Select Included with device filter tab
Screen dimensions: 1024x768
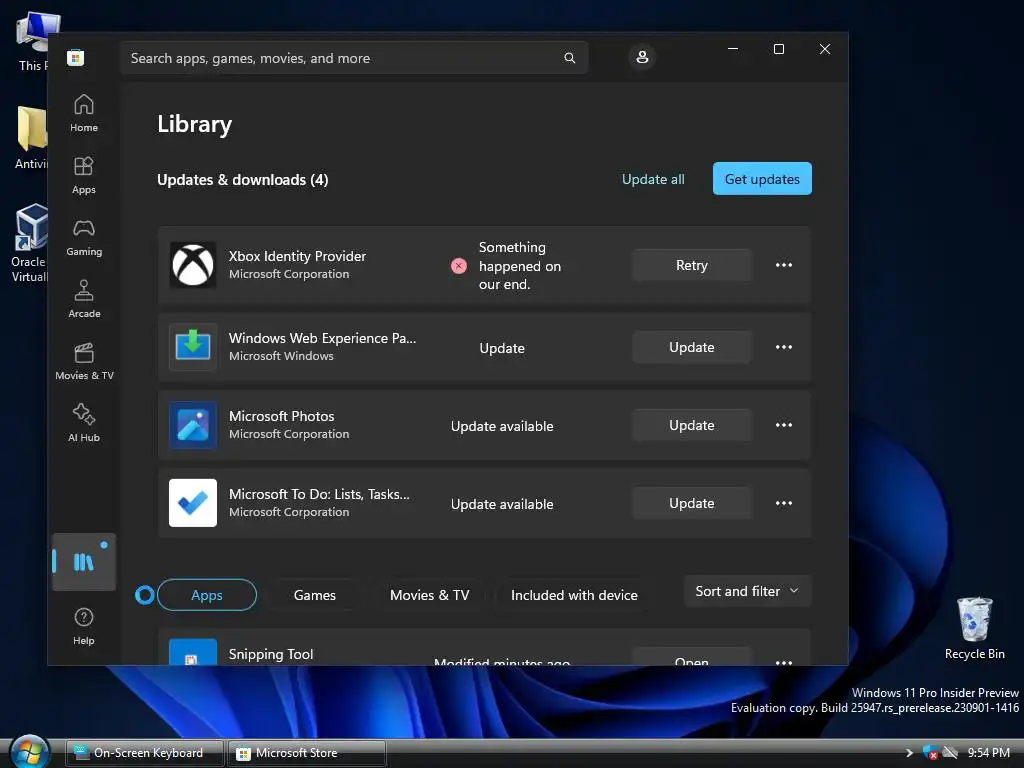pos(574,595)
